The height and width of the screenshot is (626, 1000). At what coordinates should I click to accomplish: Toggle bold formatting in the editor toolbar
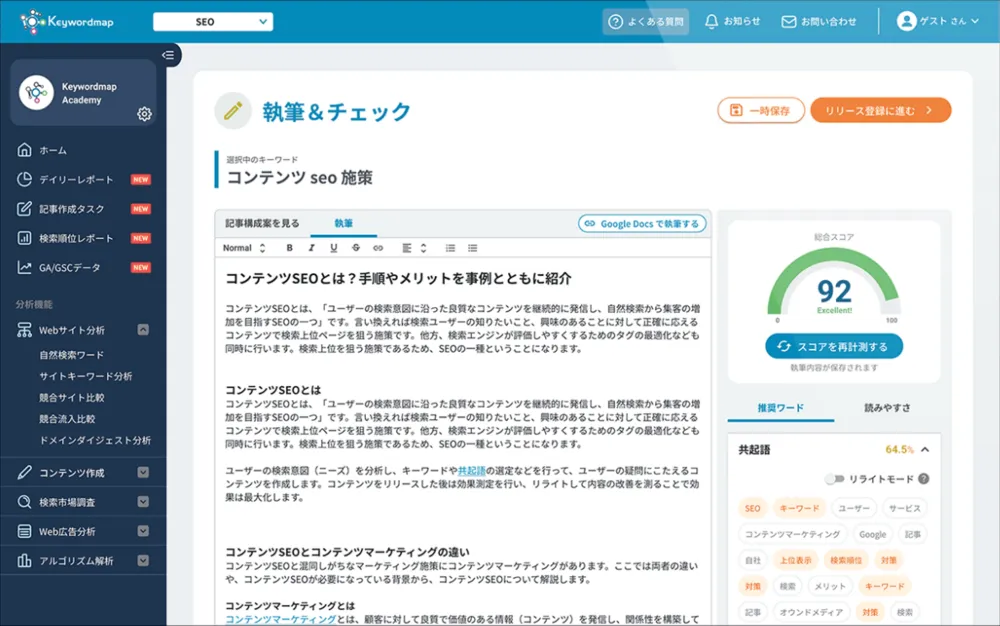tap(290, 248)
